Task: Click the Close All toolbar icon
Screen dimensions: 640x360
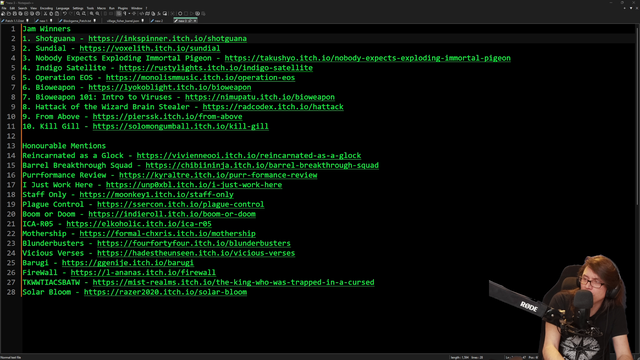Action: [x=32, y=13]
